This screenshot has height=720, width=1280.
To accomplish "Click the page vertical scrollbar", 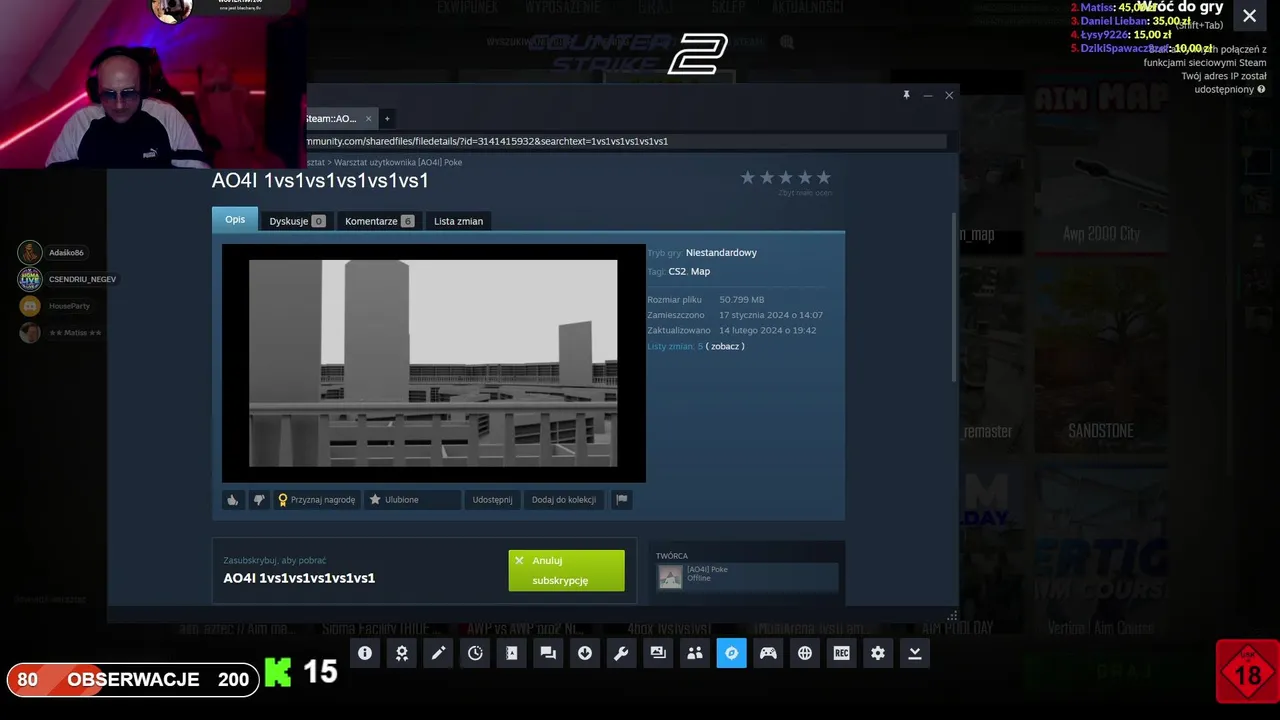I will [954, 297].
